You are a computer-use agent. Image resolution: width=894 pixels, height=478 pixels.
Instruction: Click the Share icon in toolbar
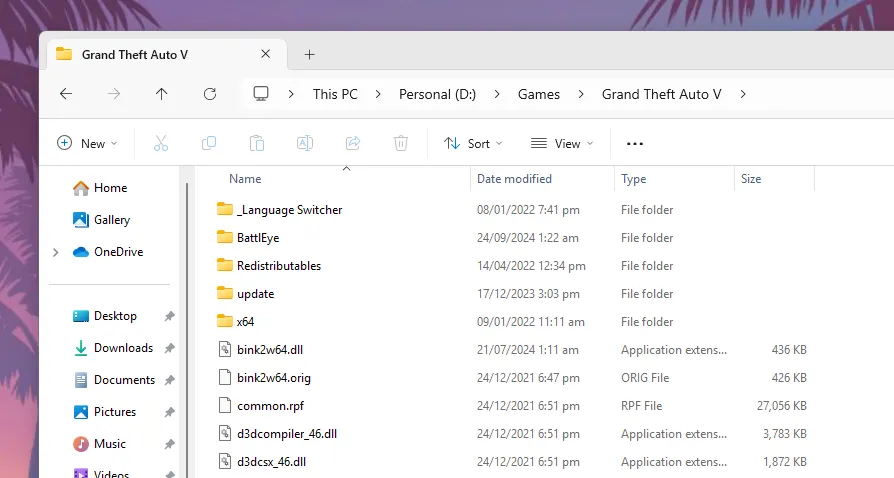353,143
